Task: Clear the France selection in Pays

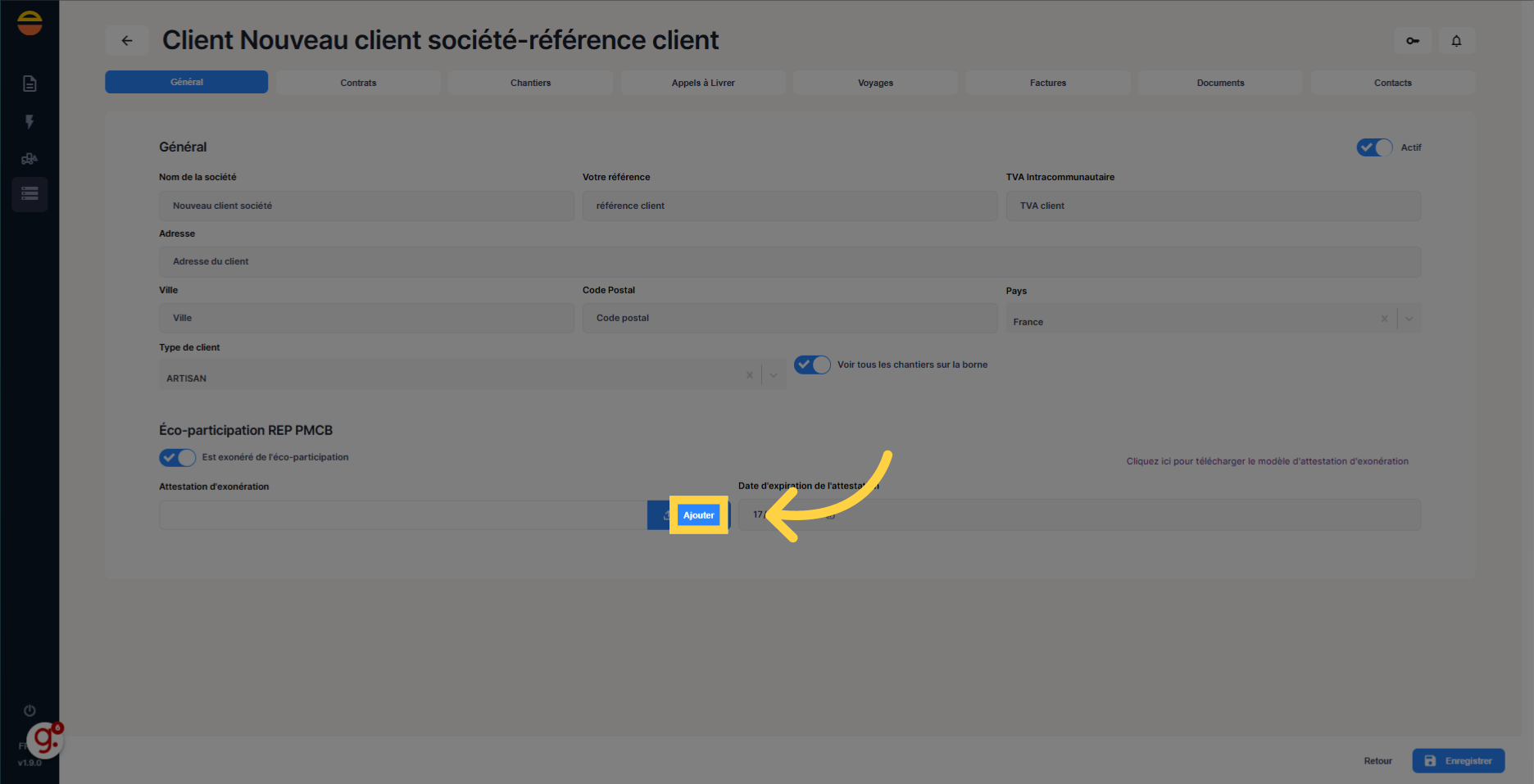Action: [1384, 319]
